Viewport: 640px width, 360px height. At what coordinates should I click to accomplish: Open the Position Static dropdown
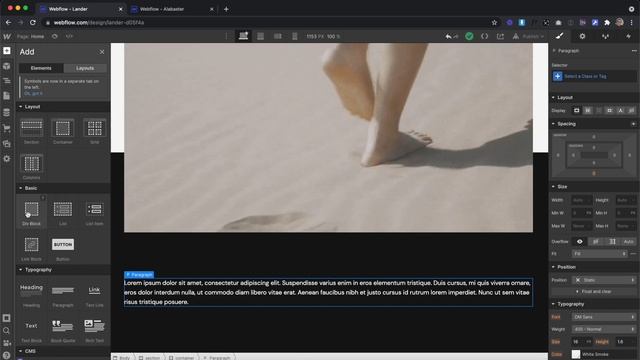coord(604,280)
